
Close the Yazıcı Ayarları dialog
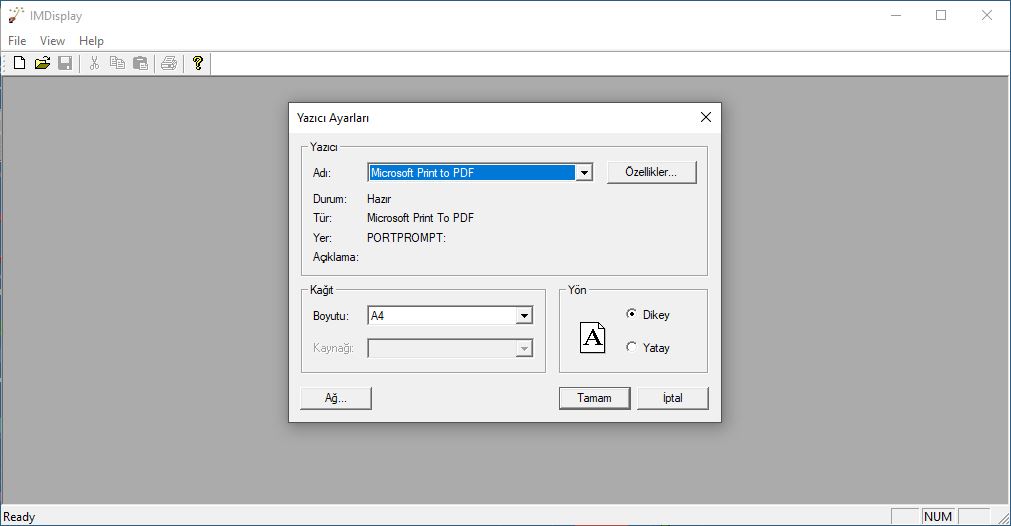coord(706,117)
